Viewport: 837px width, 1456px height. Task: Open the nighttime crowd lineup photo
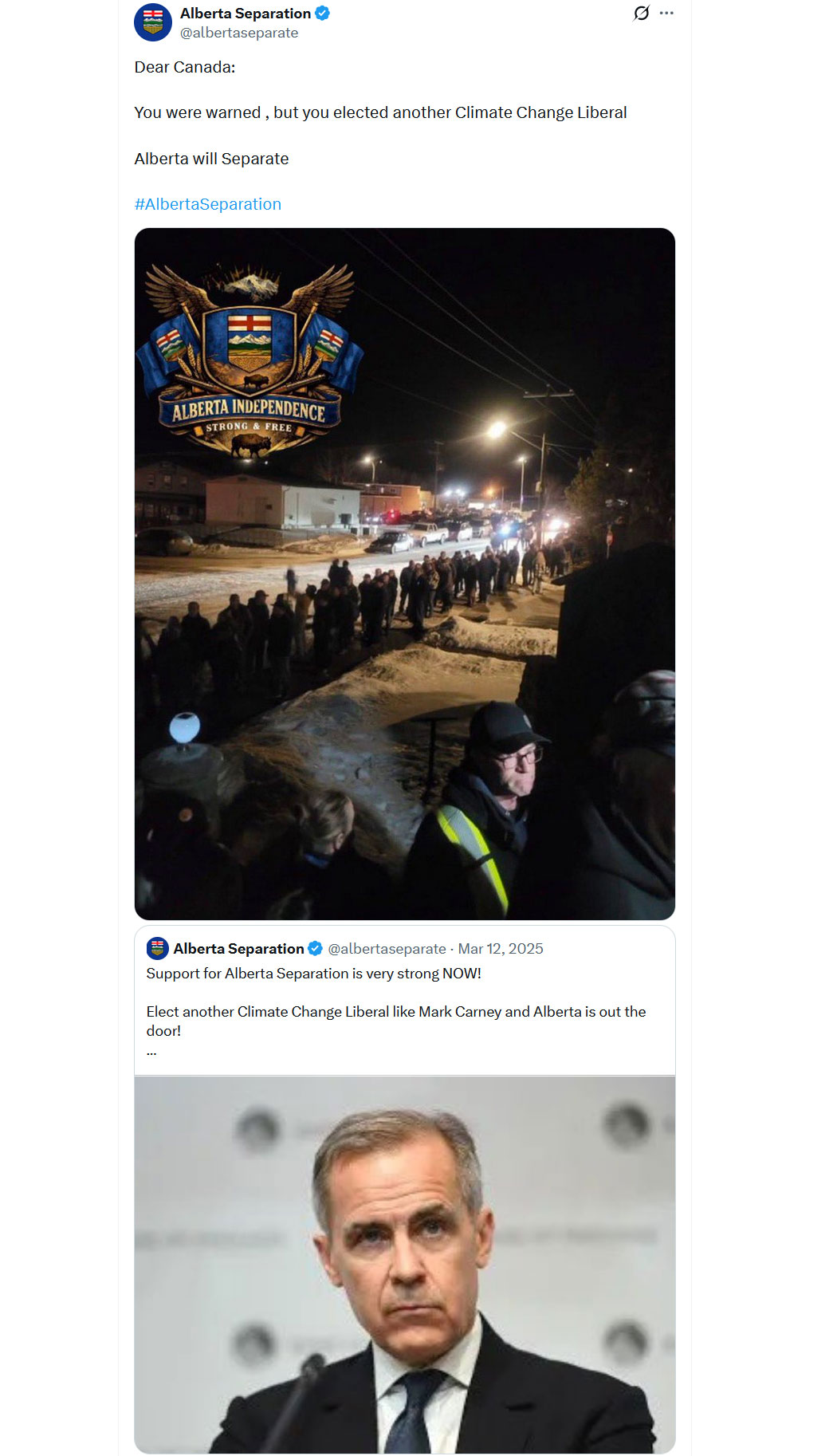point(405,574)
